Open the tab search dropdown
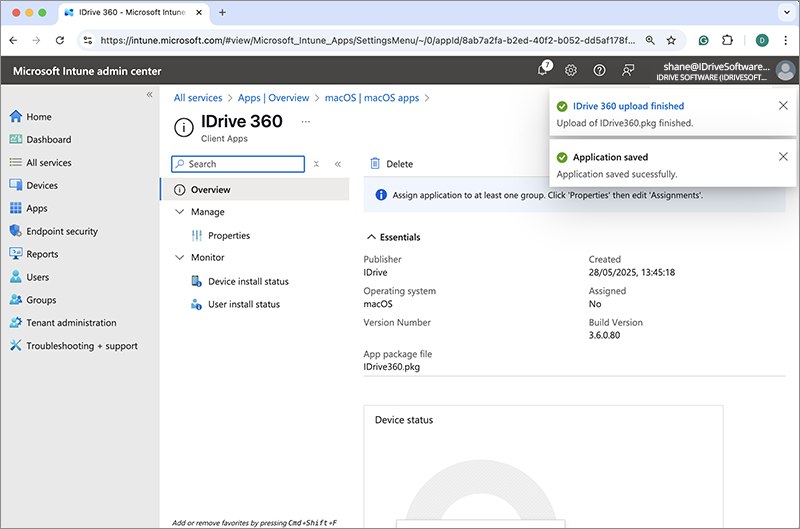Image resolution: width=800 pixels, height=529 pixels. 786,12
